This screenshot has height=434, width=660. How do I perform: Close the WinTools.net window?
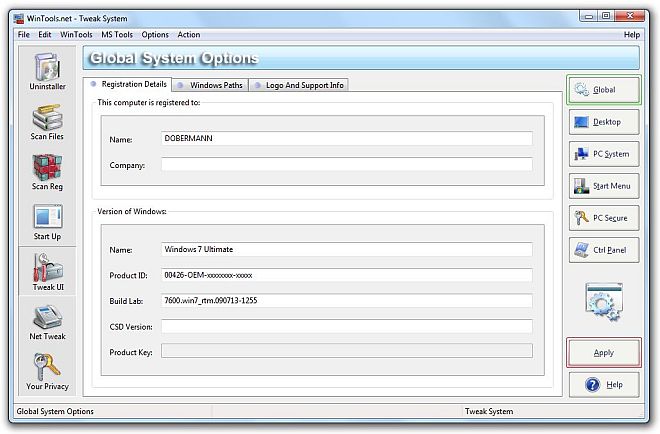[x=630, y=16]
